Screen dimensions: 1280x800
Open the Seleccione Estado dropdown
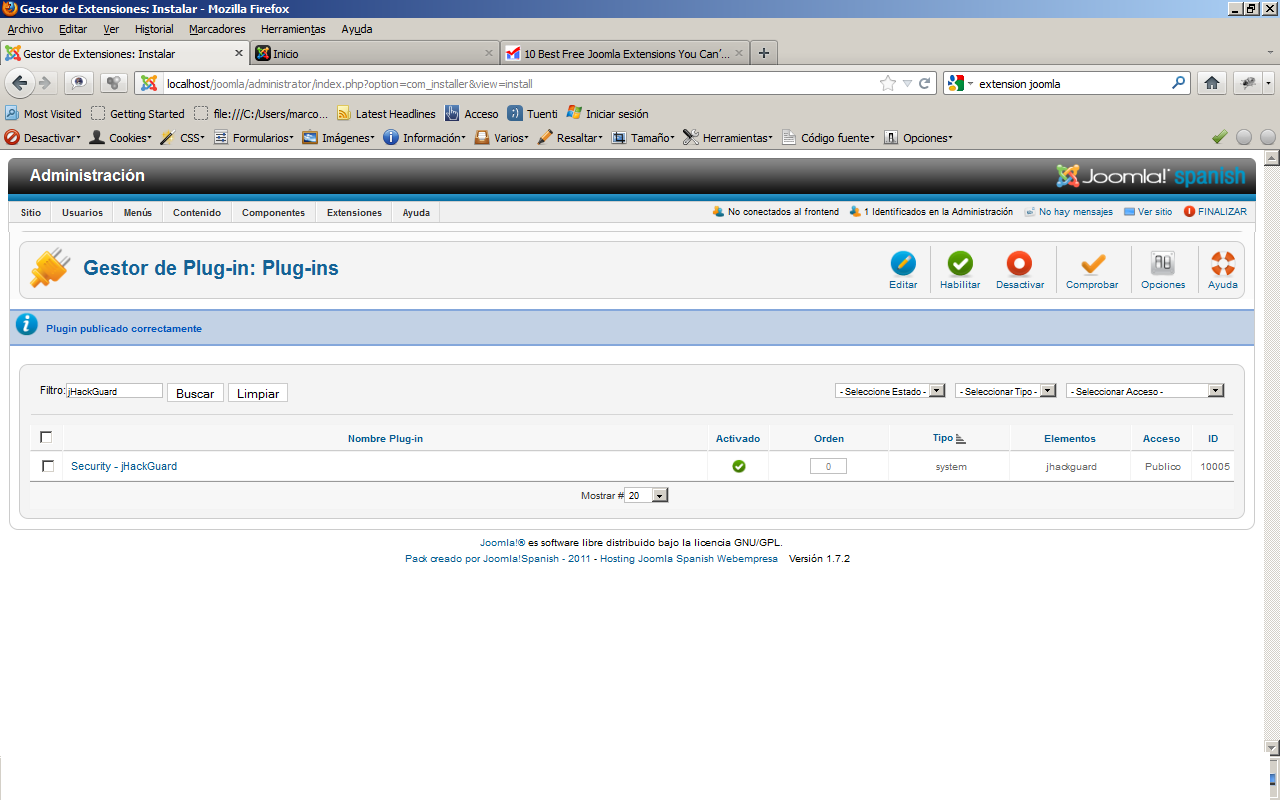pyautogui.click(x=890, y=391)
